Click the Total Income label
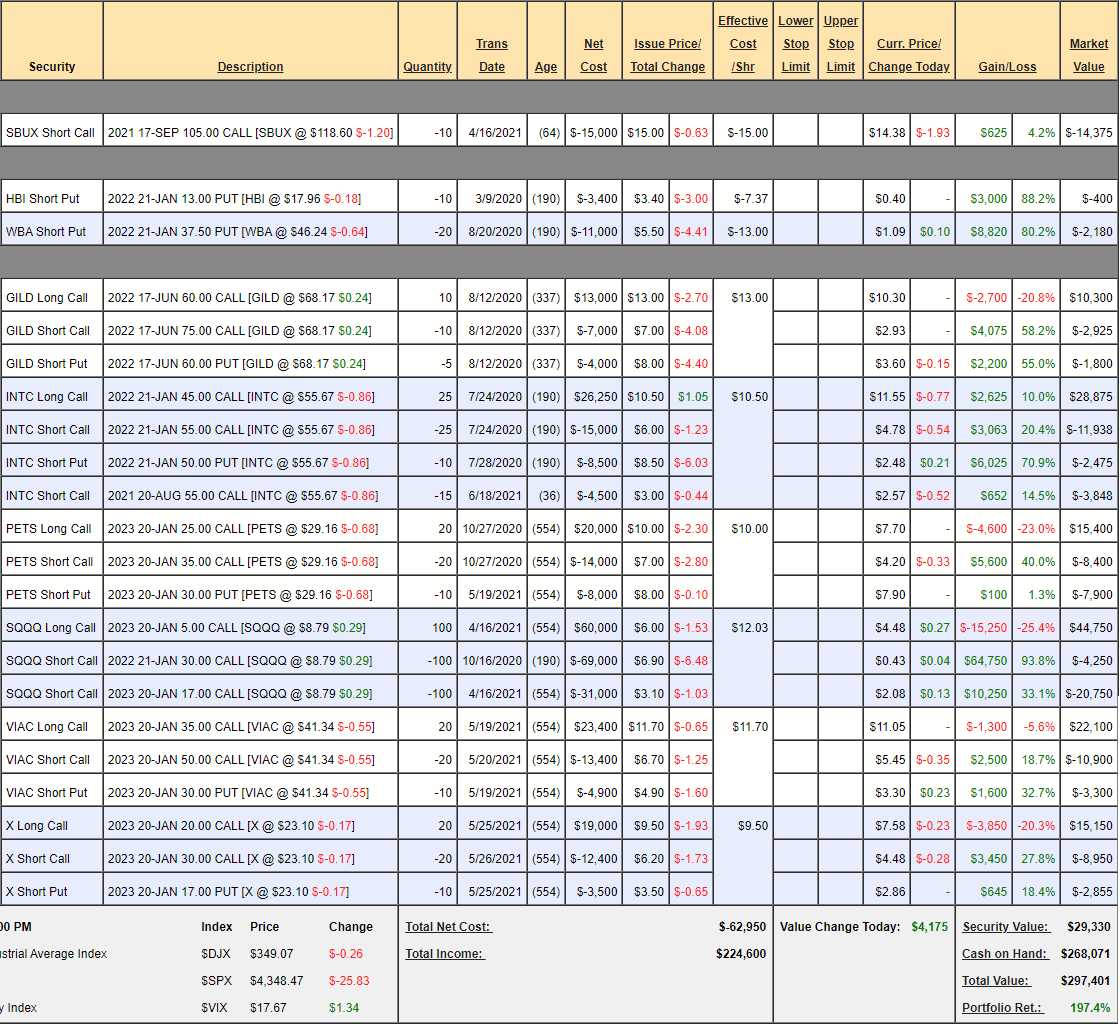The height and width of the screenshot is (1024, 1120). point(444,954)
